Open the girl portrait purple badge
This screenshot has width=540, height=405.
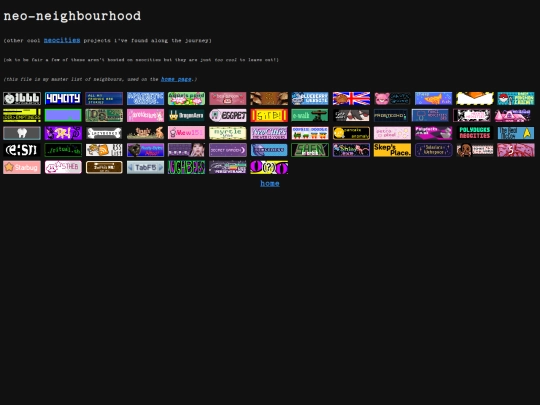click(186, 150)
